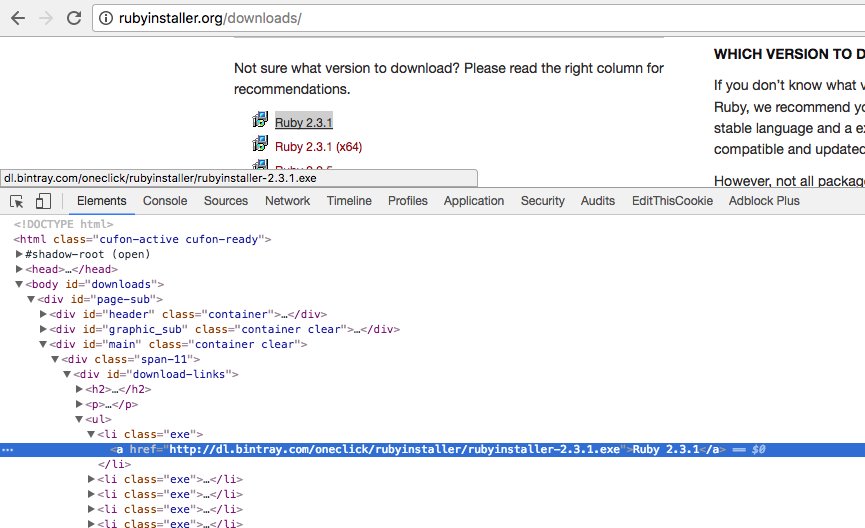The image size is (865, 528).
Task: Select the html class="cufon-active cufon-ready" line
Action: point(142,239)
